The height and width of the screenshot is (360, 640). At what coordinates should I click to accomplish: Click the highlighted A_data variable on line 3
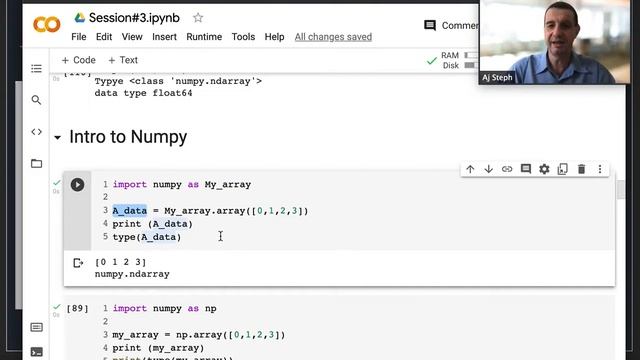tap(129, 211)
